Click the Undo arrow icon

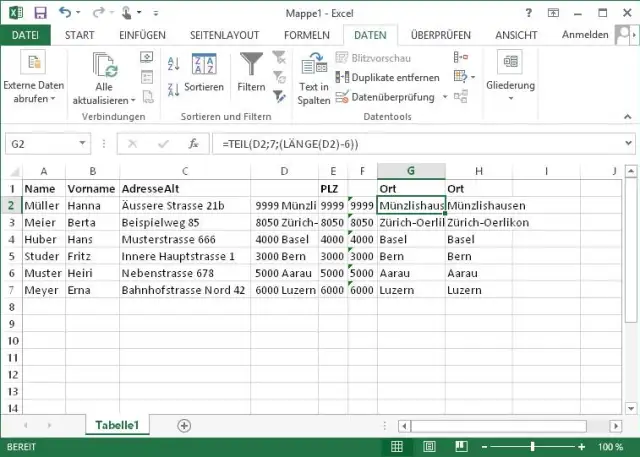click(x=65, y=12)
